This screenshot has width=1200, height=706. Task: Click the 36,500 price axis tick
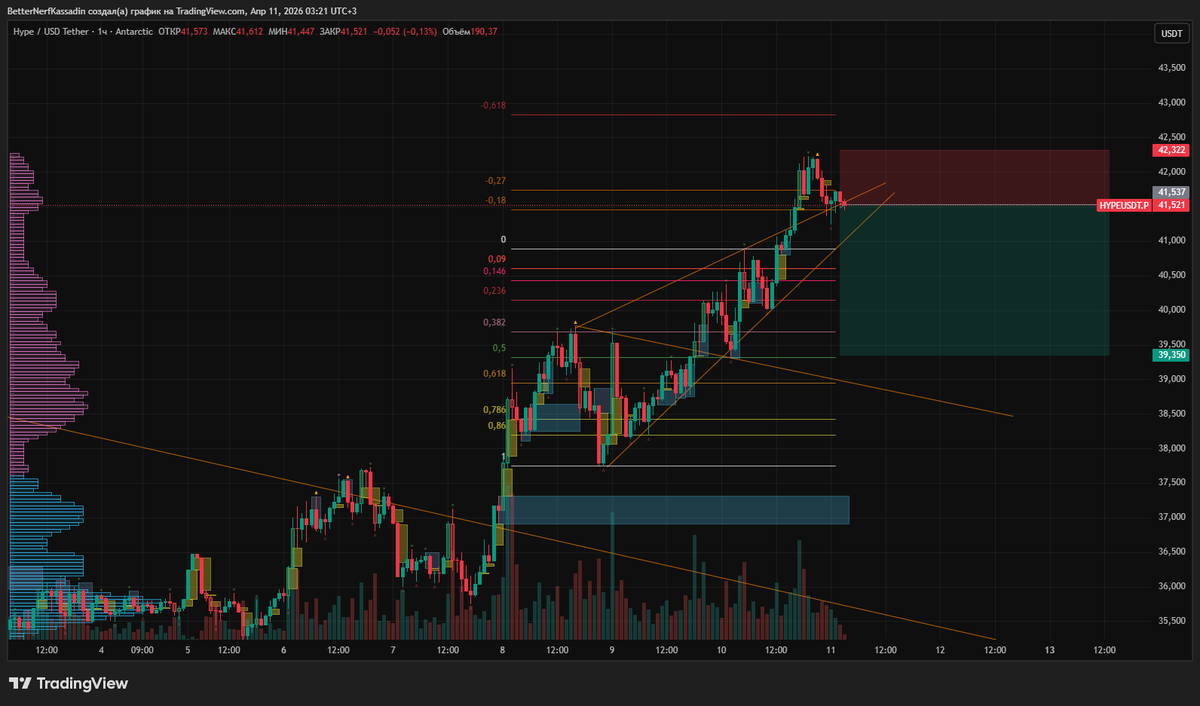[1172, 552]
